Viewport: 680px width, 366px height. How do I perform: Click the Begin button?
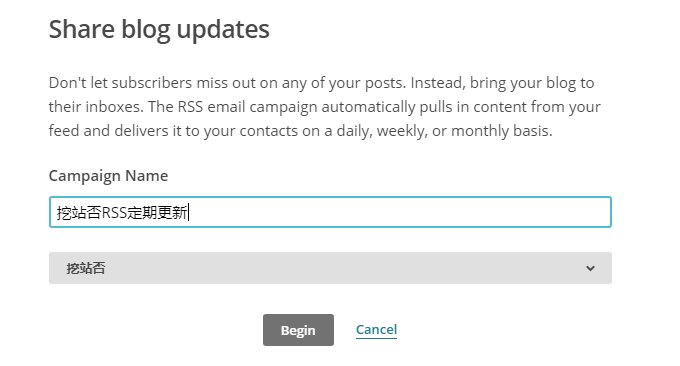298,330
